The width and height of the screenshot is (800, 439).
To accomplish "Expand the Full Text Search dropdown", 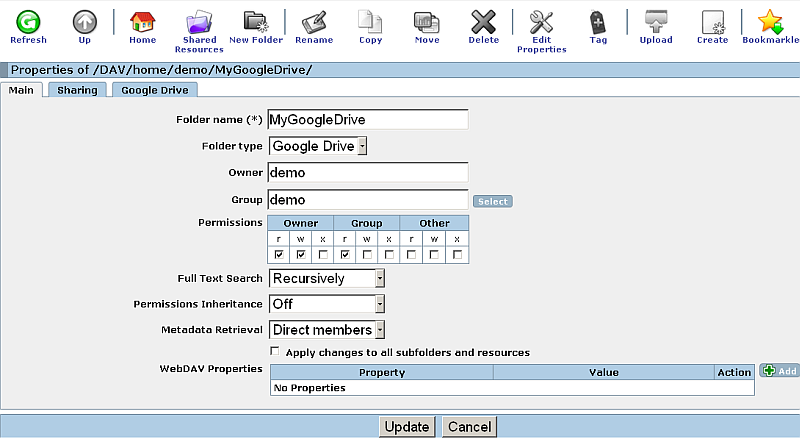I will click(x=327, y=278).
